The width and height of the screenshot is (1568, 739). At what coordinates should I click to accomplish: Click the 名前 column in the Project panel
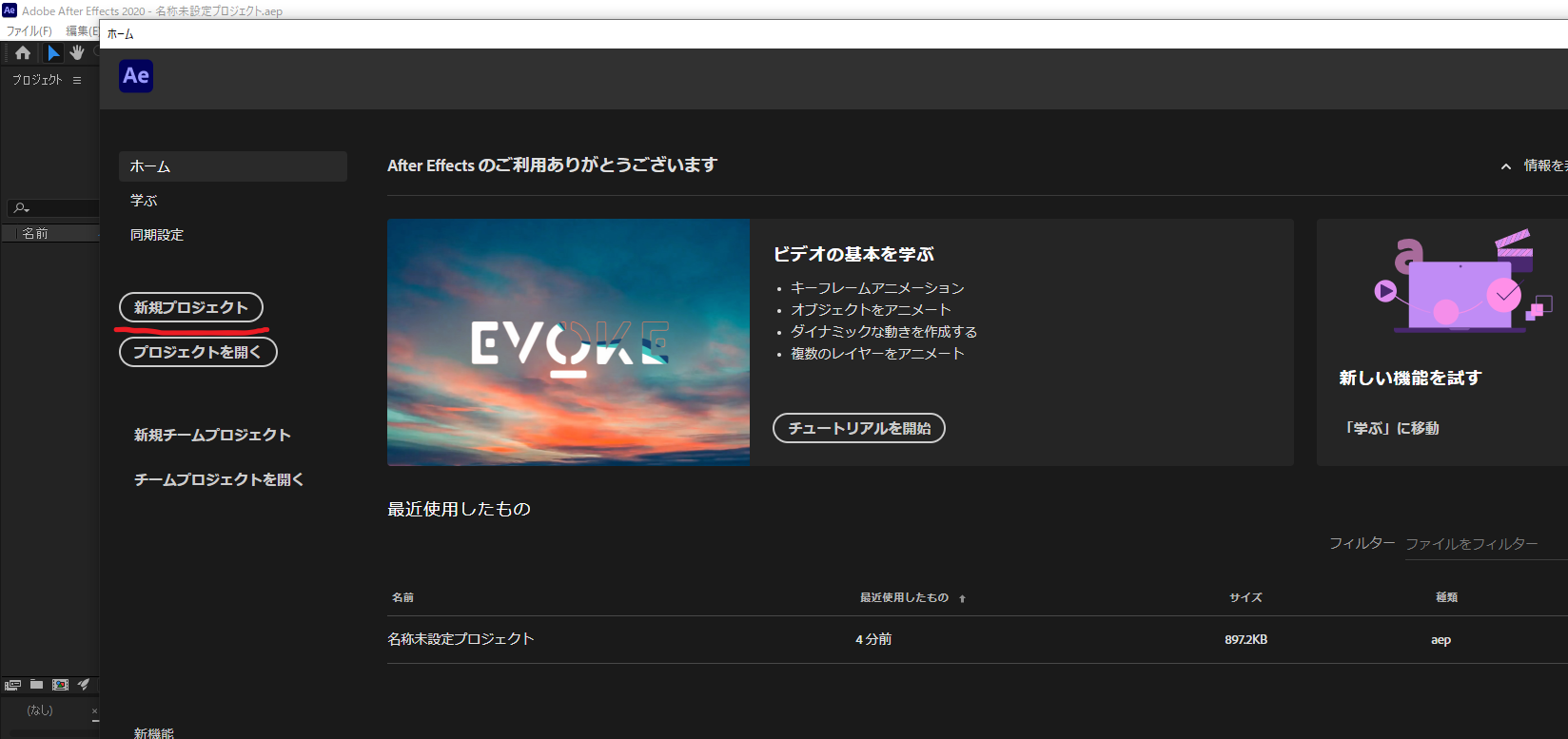point(35,233)
